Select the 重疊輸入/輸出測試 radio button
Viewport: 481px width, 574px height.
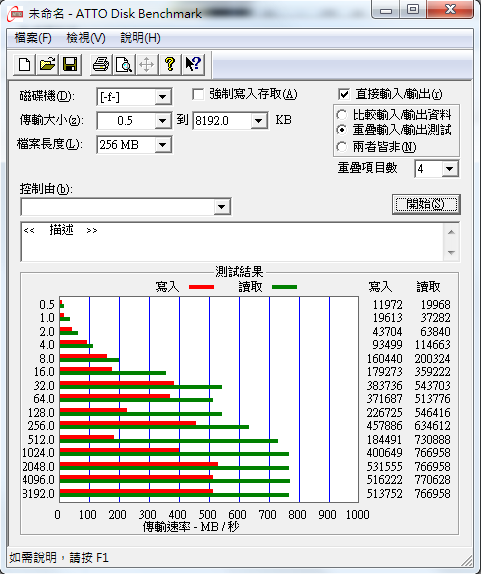click(x=342, y=130)
